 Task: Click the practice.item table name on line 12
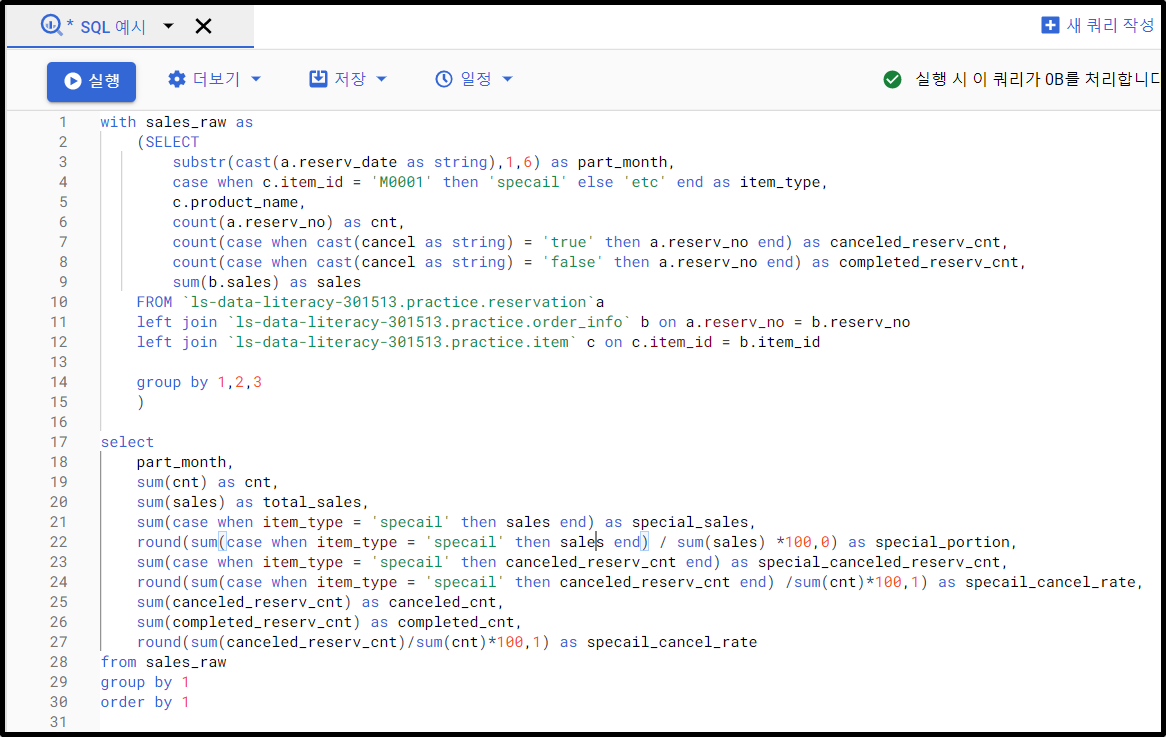(402, 342)
